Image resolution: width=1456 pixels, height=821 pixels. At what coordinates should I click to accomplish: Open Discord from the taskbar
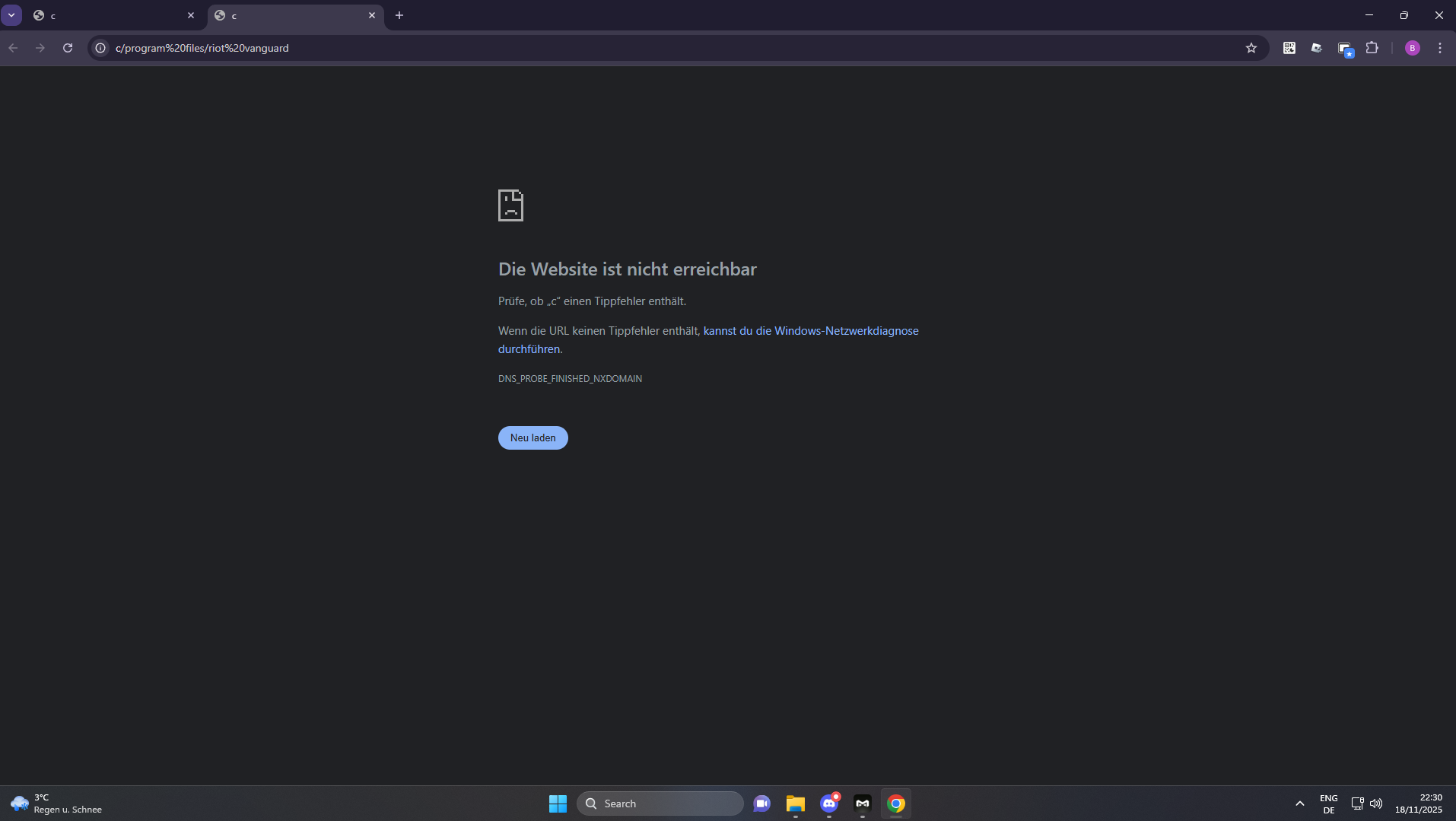pyautogui.click(x=829, y=803)
